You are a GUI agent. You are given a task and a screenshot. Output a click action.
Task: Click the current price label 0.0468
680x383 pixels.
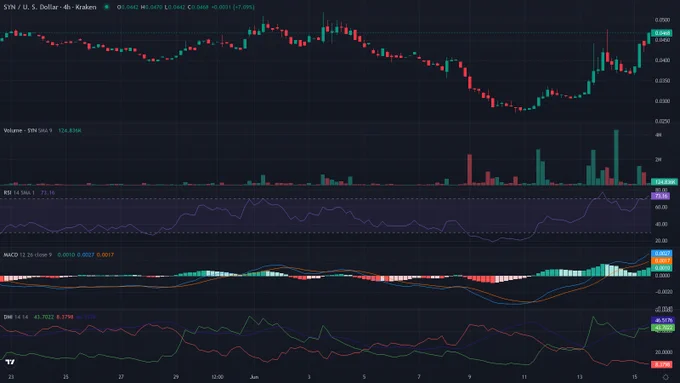click(662, 33)
